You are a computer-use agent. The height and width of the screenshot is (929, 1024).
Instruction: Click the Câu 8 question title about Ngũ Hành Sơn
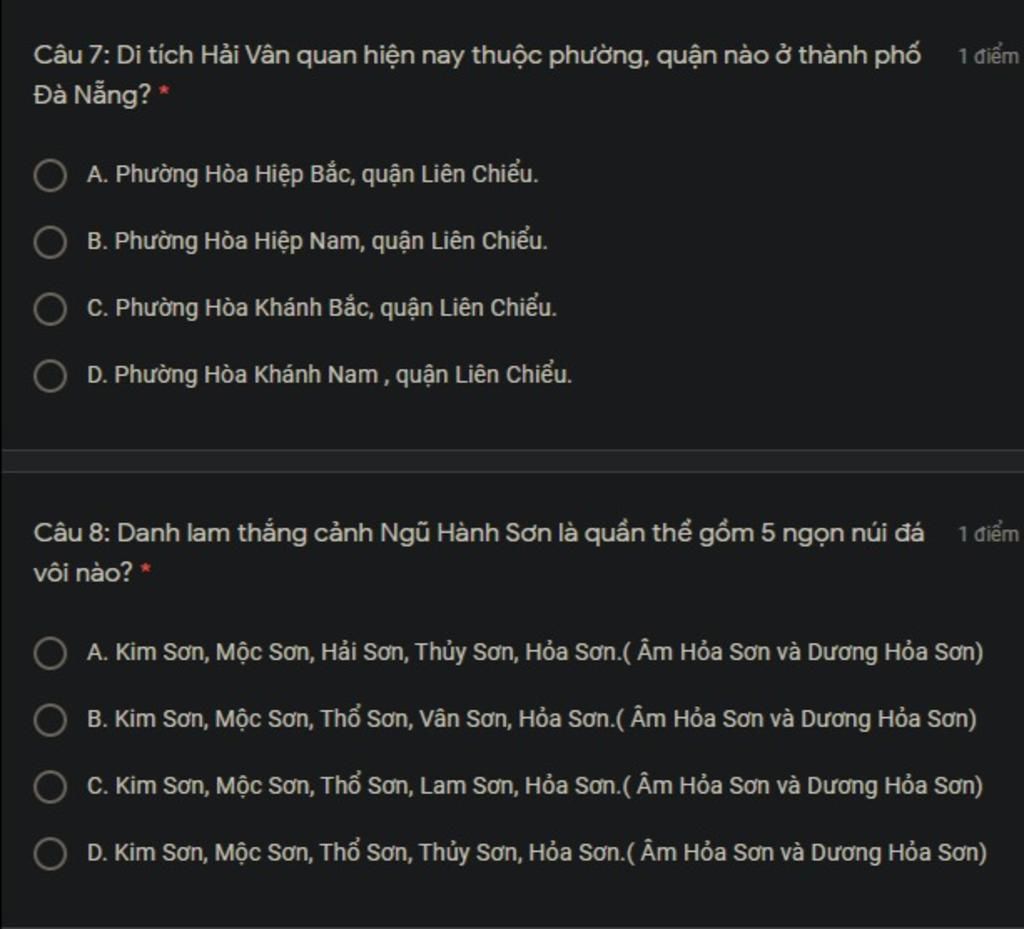pyautogui.click(x=479, y=553)
